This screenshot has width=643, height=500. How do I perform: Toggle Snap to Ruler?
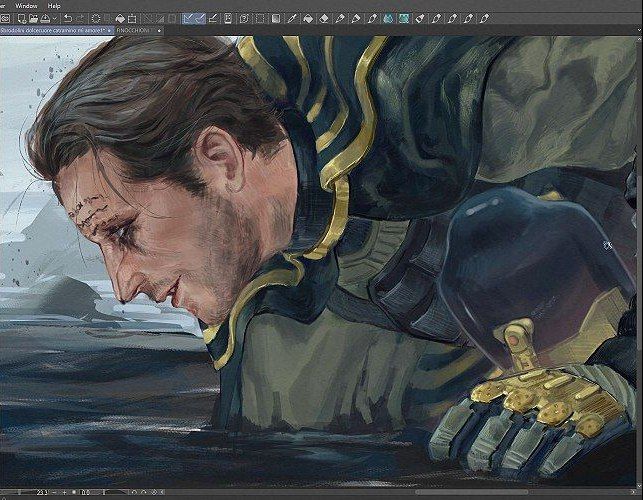tap(188, 18)
